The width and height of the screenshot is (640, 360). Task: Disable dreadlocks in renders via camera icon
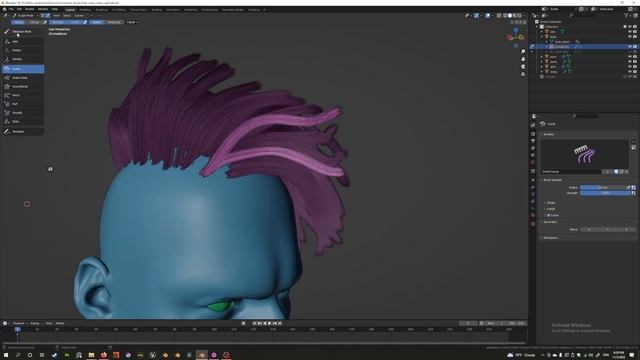pyautogui.click(x=635, y=47)
